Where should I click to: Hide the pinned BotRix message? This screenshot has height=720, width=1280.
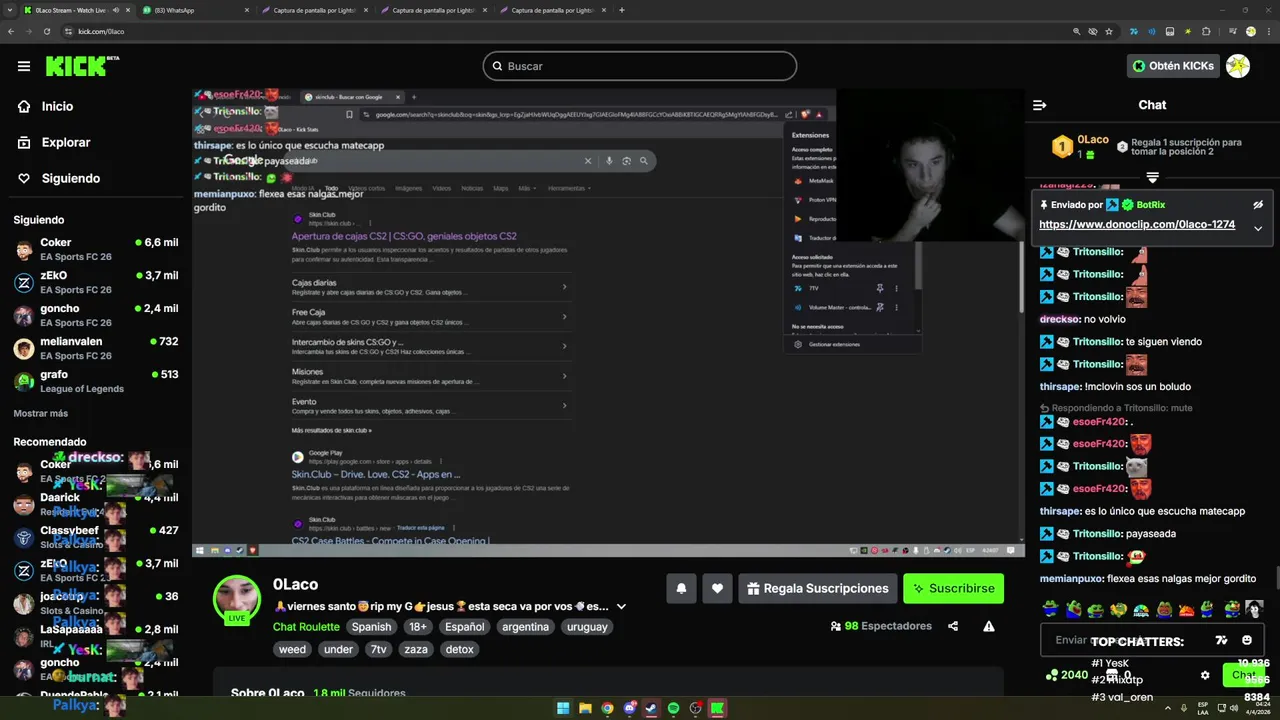point(1258,204)
